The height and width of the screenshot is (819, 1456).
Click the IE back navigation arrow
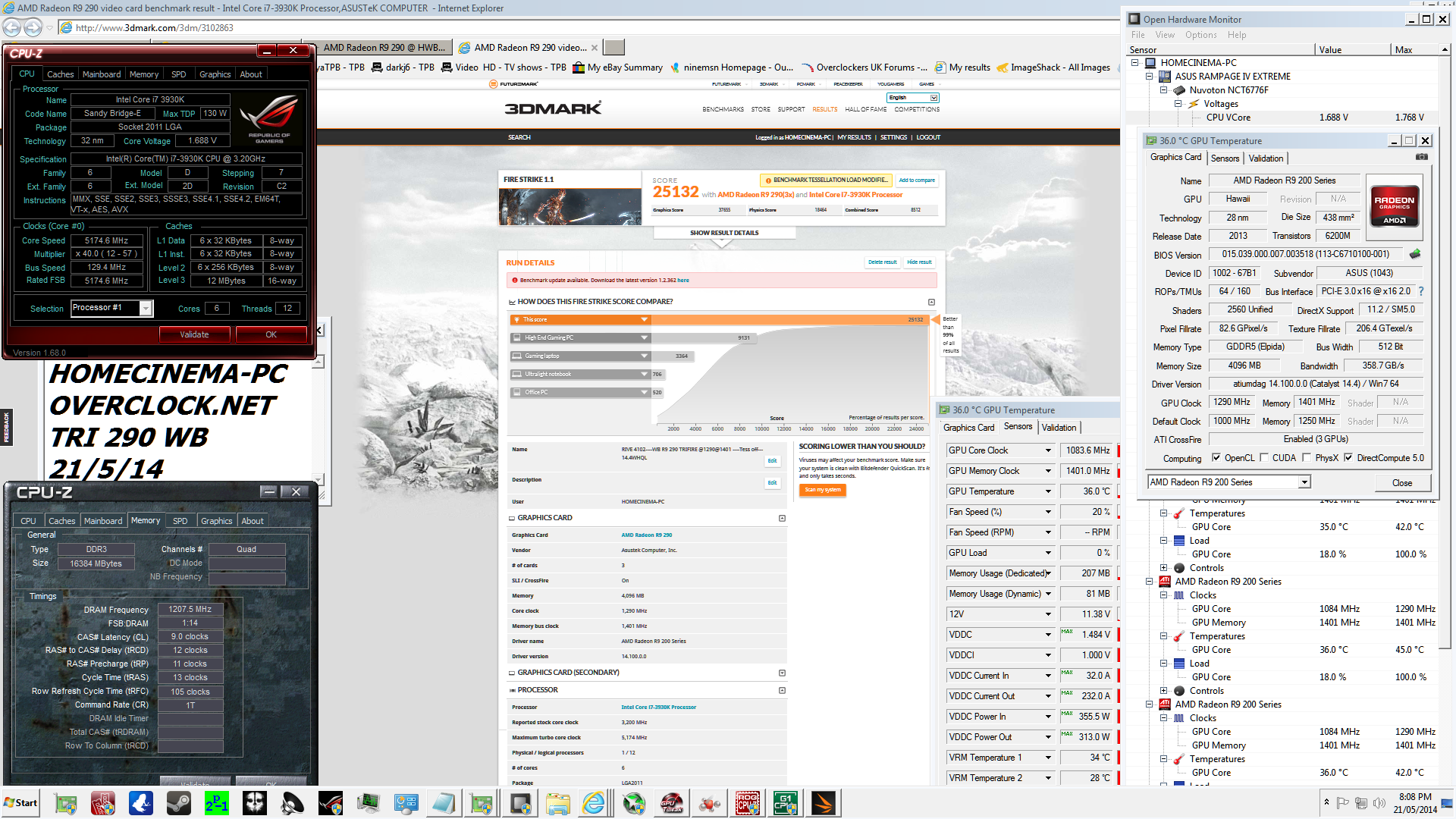pos(12,27)
